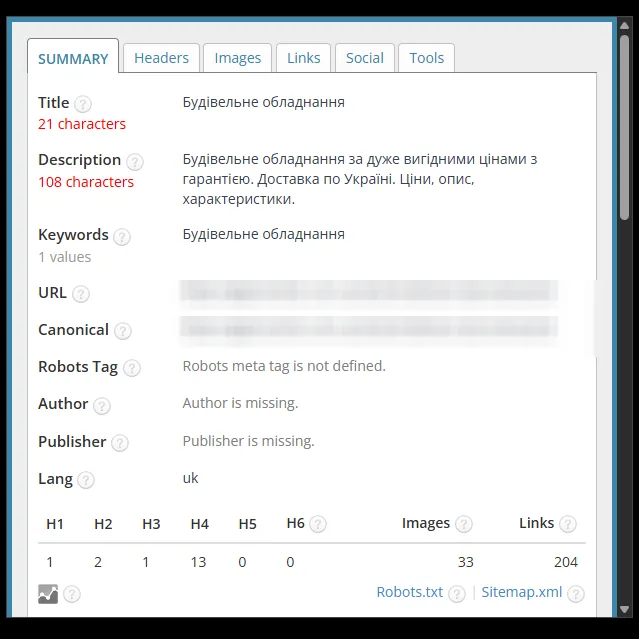Click help icon beside Links column
Screen dimensions: 639x639
pos(568,524)
